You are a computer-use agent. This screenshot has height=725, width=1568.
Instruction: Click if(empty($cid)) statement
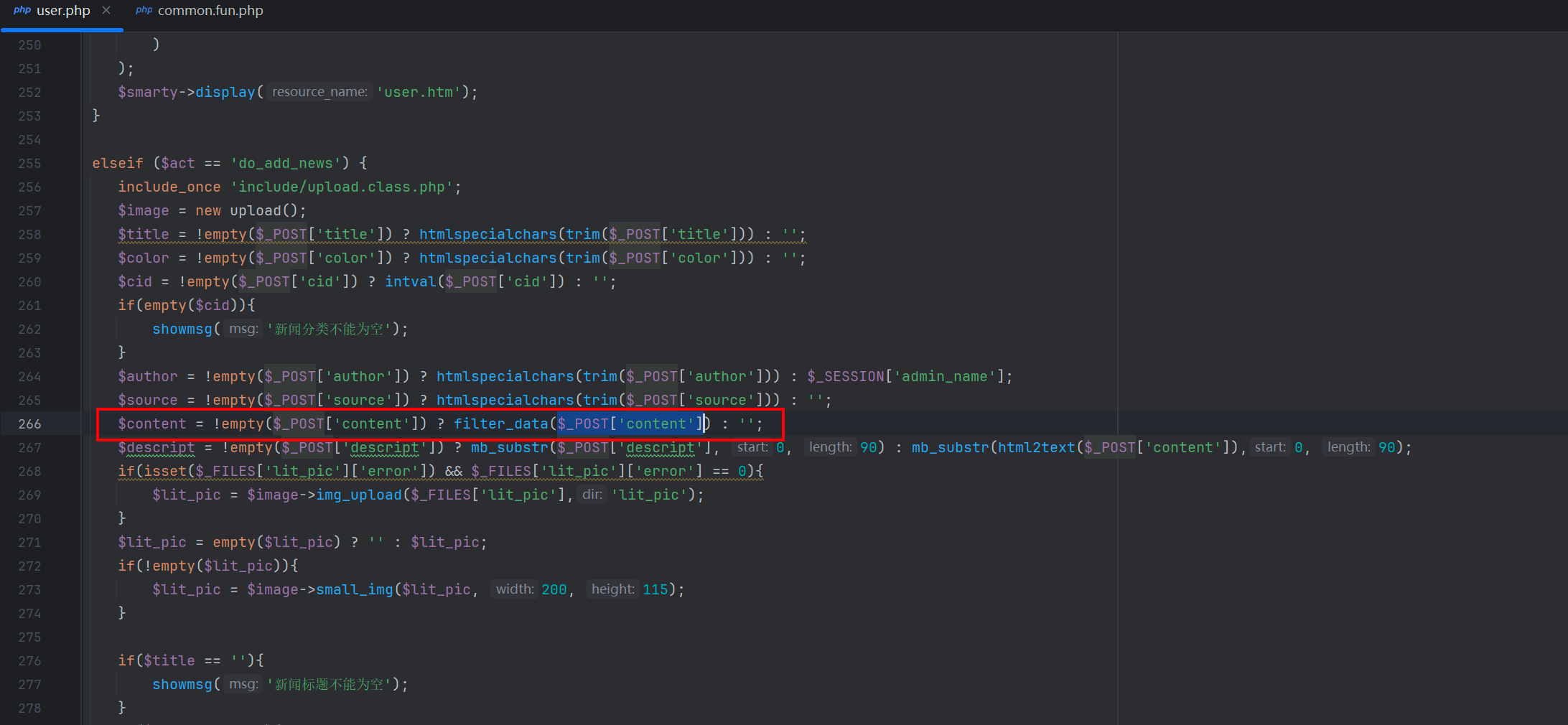click(x=187, y=306)
